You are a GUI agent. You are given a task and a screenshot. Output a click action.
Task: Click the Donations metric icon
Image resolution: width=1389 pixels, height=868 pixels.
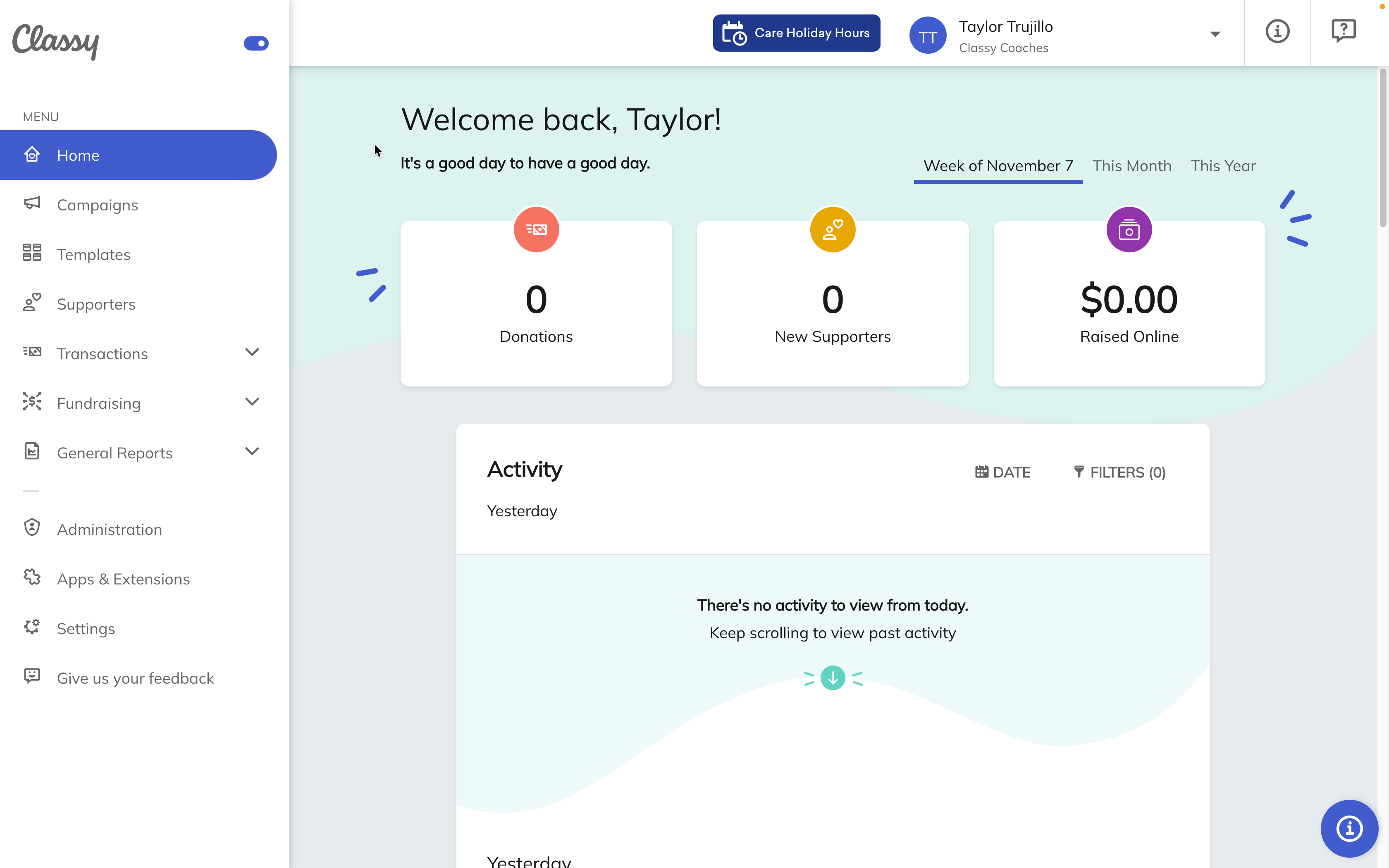pyautogui.click(x=536, y=229)
